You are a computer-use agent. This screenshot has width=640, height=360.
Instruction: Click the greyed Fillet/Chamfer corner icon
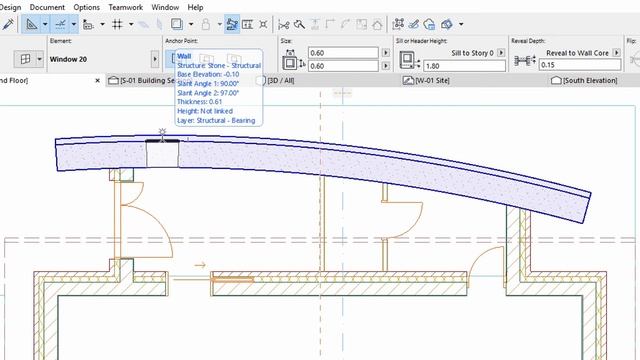pos(330,24)
